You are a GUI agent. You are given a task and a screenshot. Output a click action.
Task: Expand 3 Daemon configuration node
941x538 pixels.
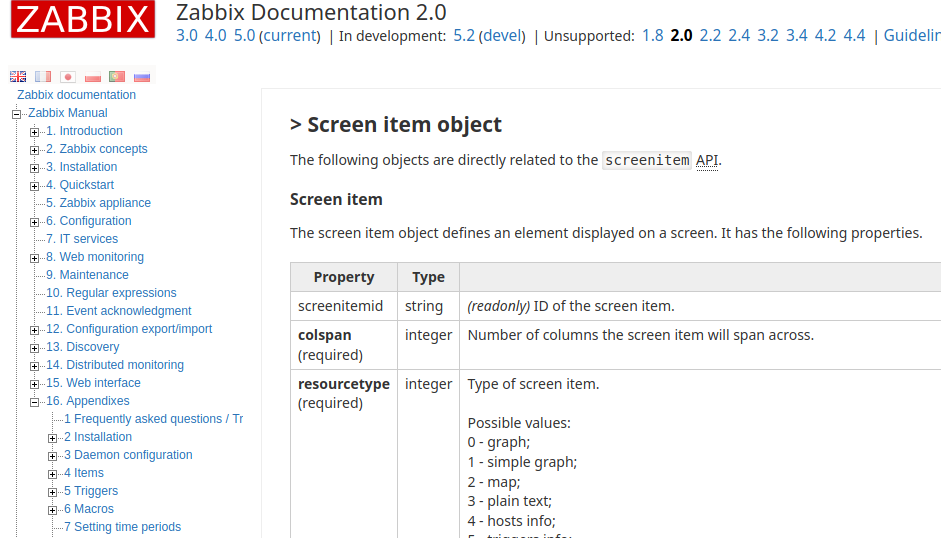(53, 456)
